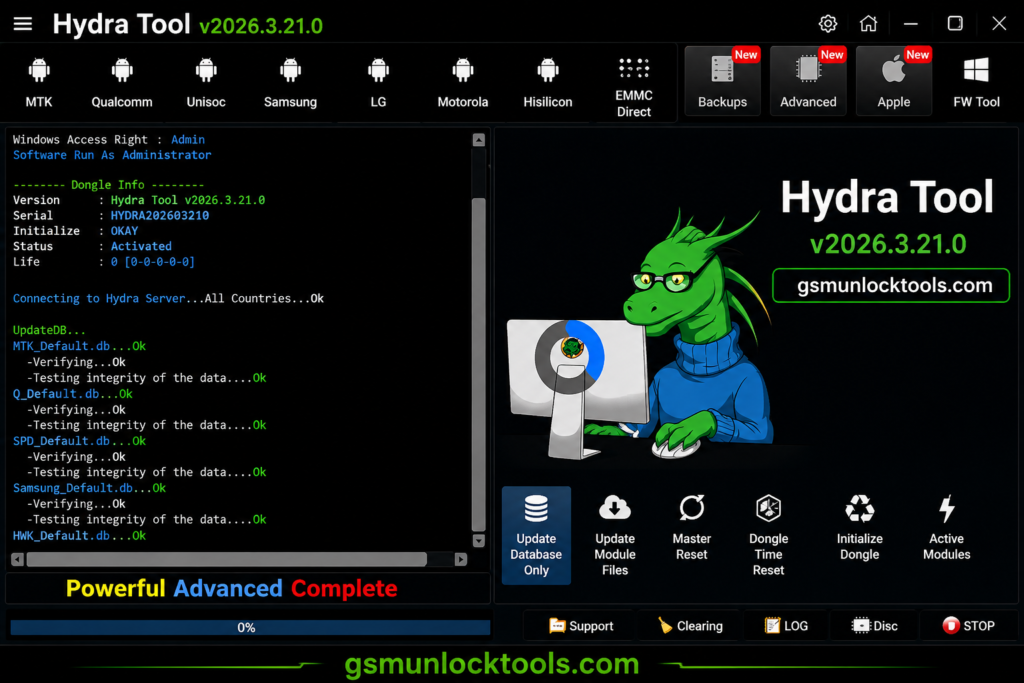Click 'HWK_Default.db...Ok' log line

point(79,535)
